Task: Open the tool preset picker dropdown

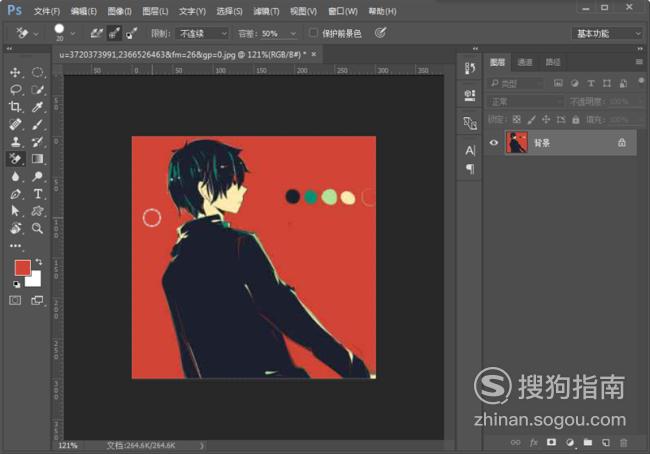Action: click(36, 34)
